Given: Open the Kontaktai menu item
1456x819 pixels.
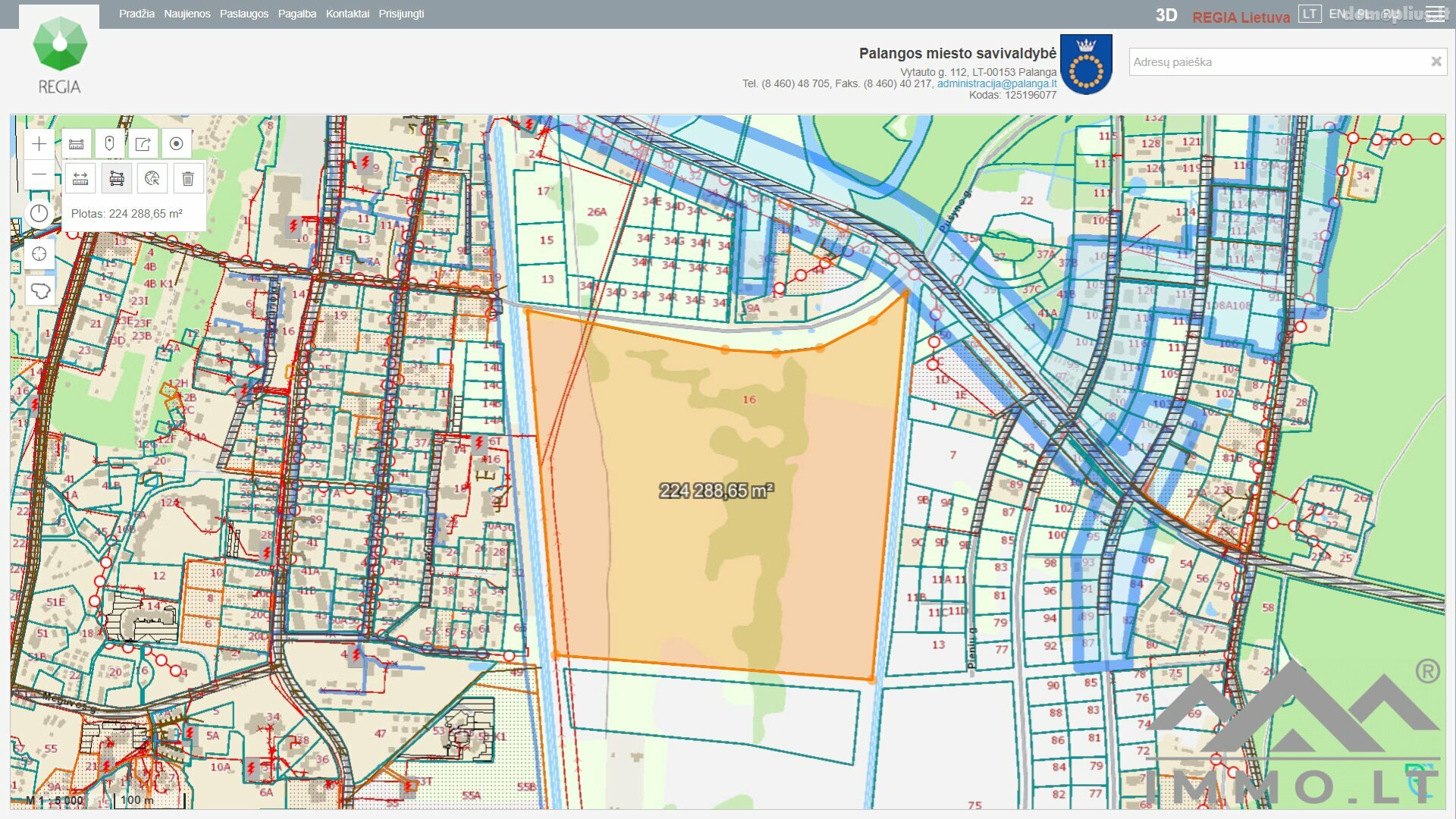Looking at the screenshot, I should pos(347,14).
